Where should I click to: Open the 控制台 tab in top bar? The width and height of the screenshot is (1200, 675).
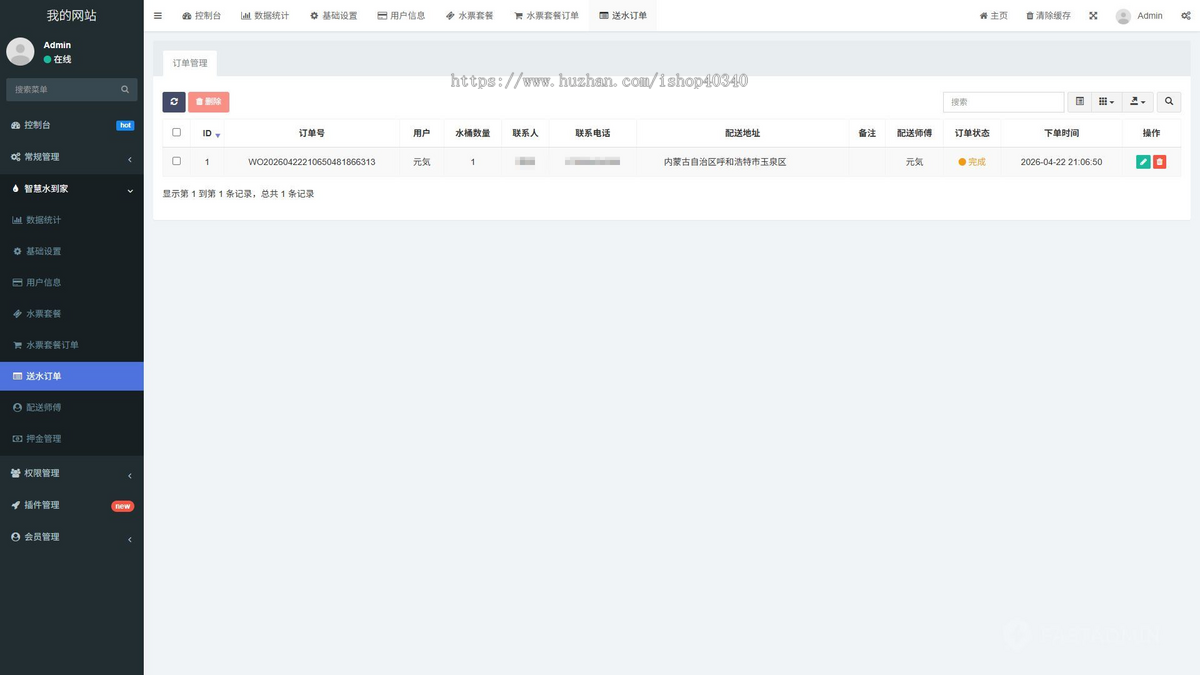[202, 16]
